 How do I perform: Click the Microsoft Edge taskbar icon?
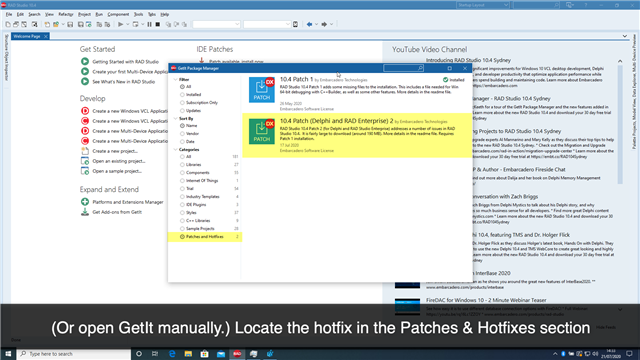(172, 354)
